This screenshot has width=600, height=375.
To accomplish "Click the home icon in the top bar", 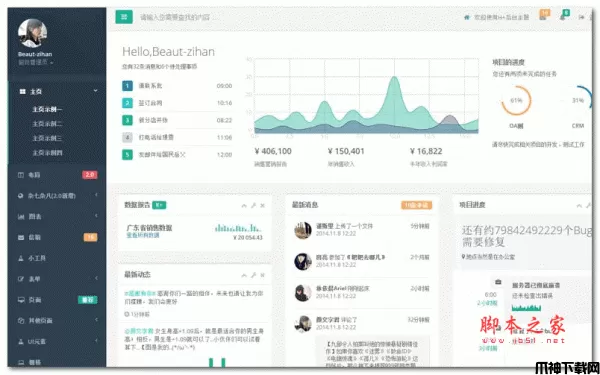I will point(466,17).
